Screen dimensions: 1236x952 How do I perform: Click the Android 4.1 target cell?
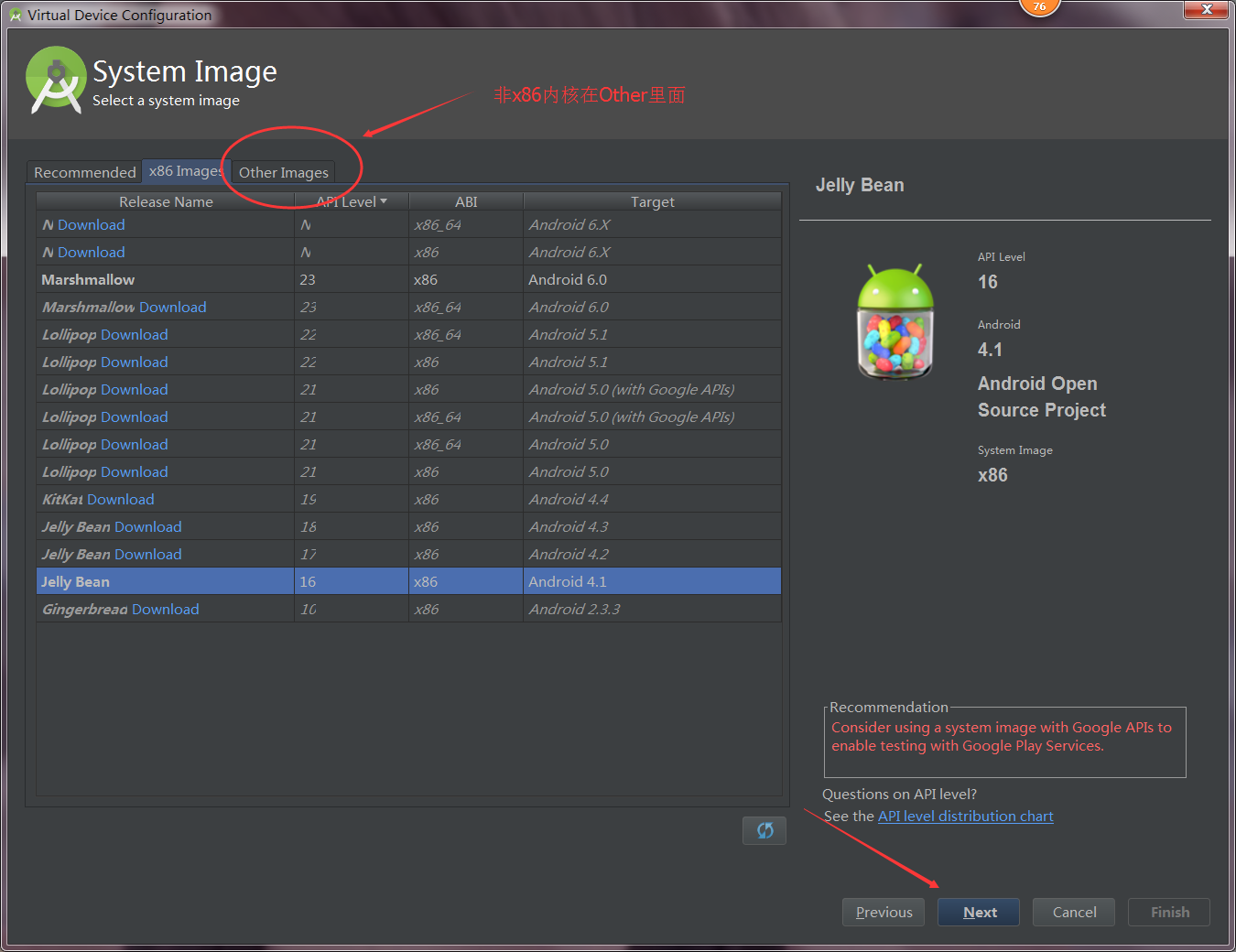(x=652, y=581)
